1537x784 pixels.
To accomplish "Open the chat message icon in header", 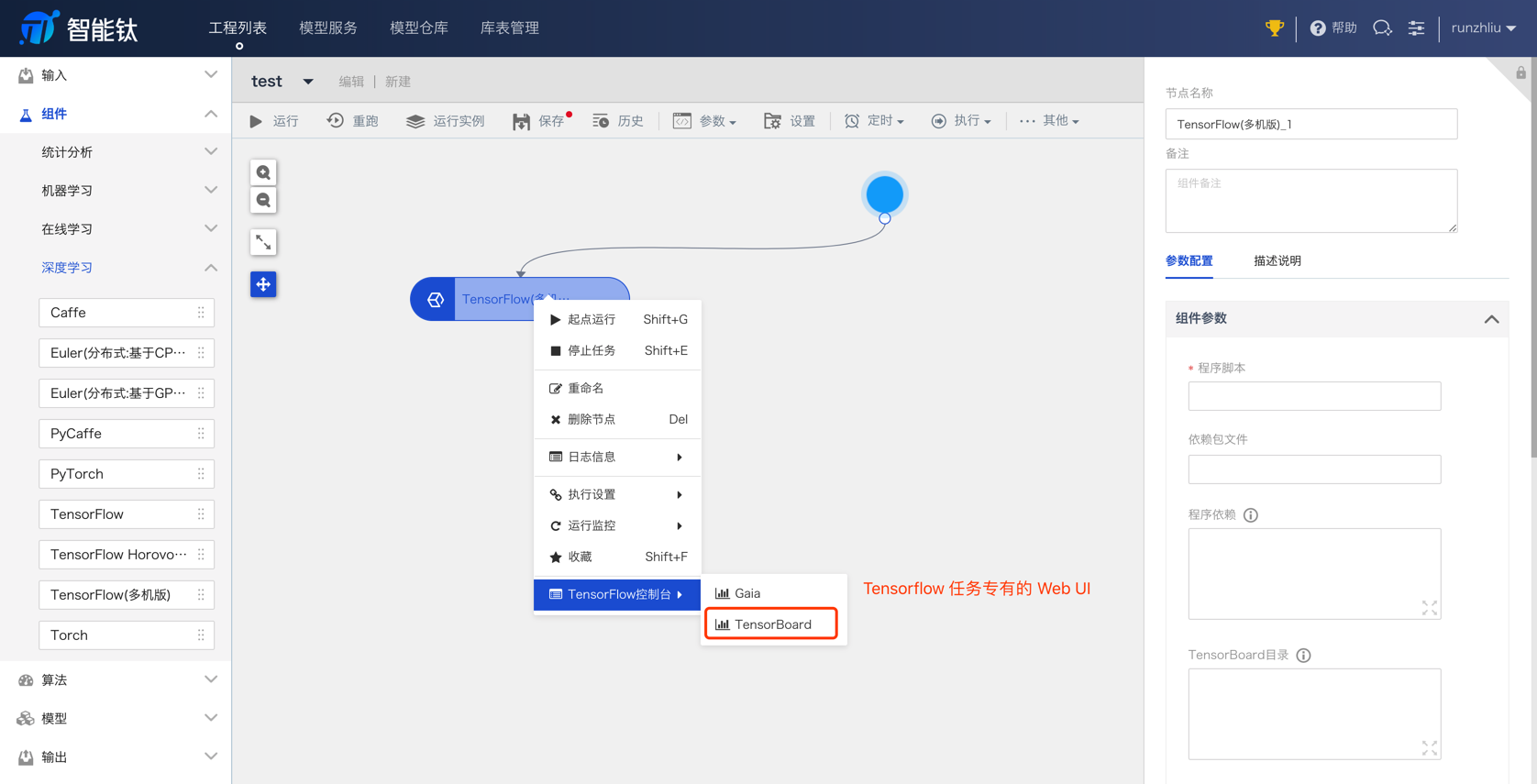I will click(1382, 28).
